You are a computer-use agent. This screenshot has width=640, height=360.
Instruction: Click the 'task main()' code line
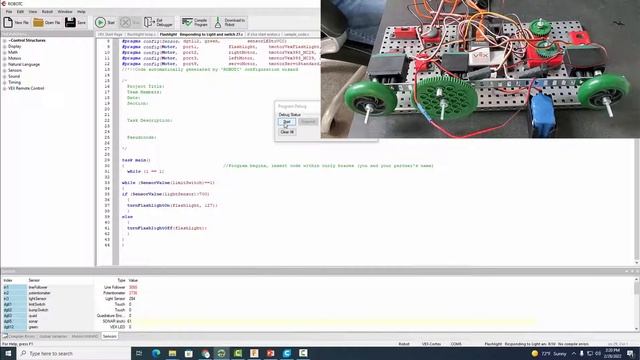(136, 160)
